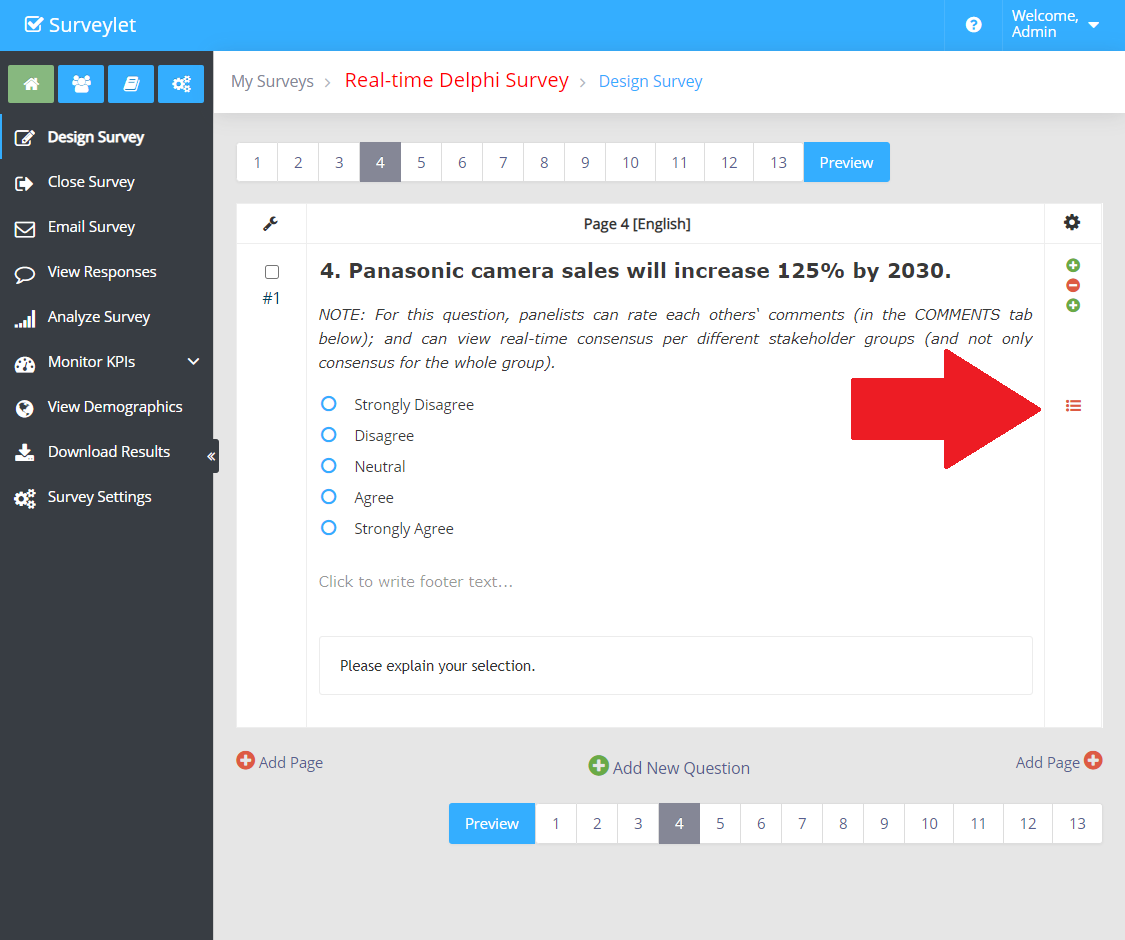Screen dimensions: 1125x940
Task: Click the book icon in sidebar toolbar
Action: [x=131, y=84]
